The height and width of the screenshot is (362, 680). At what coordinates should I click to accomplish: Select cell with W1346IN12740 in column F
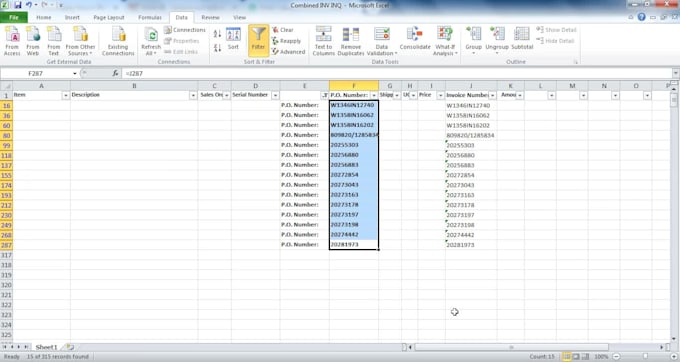354,105
